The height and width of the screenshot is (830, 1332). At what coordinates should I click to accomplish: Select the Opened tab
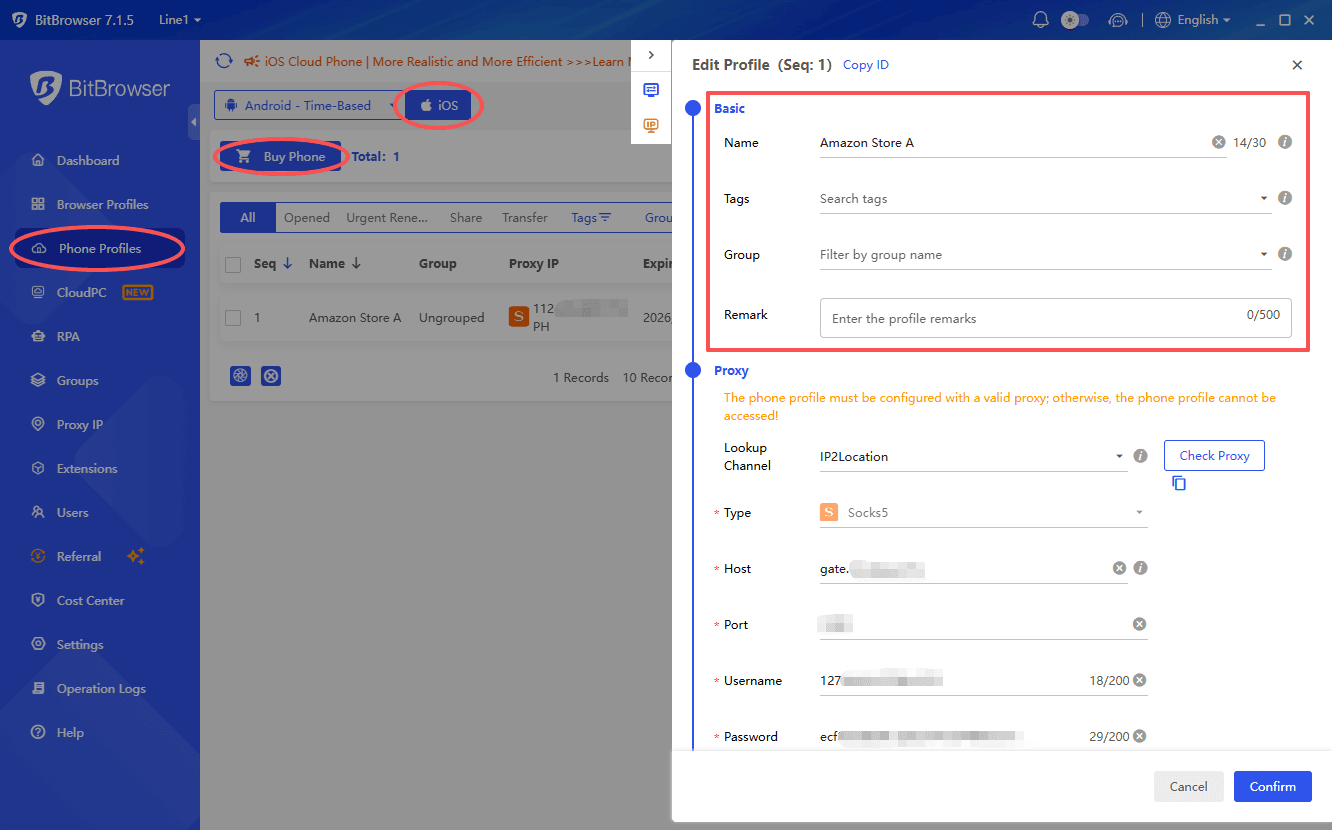[x=307, y=218]
